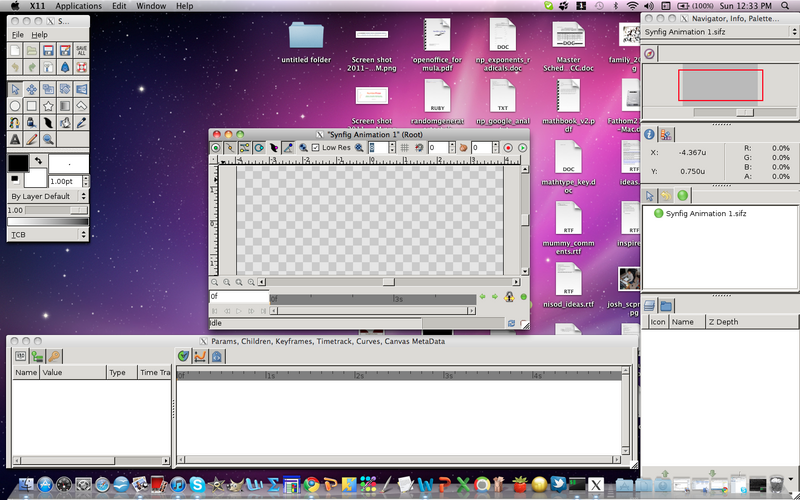The image size is (800, 500).
Task: Click New file icon in Synfig toolbox
Action: [x=15, y=51]
